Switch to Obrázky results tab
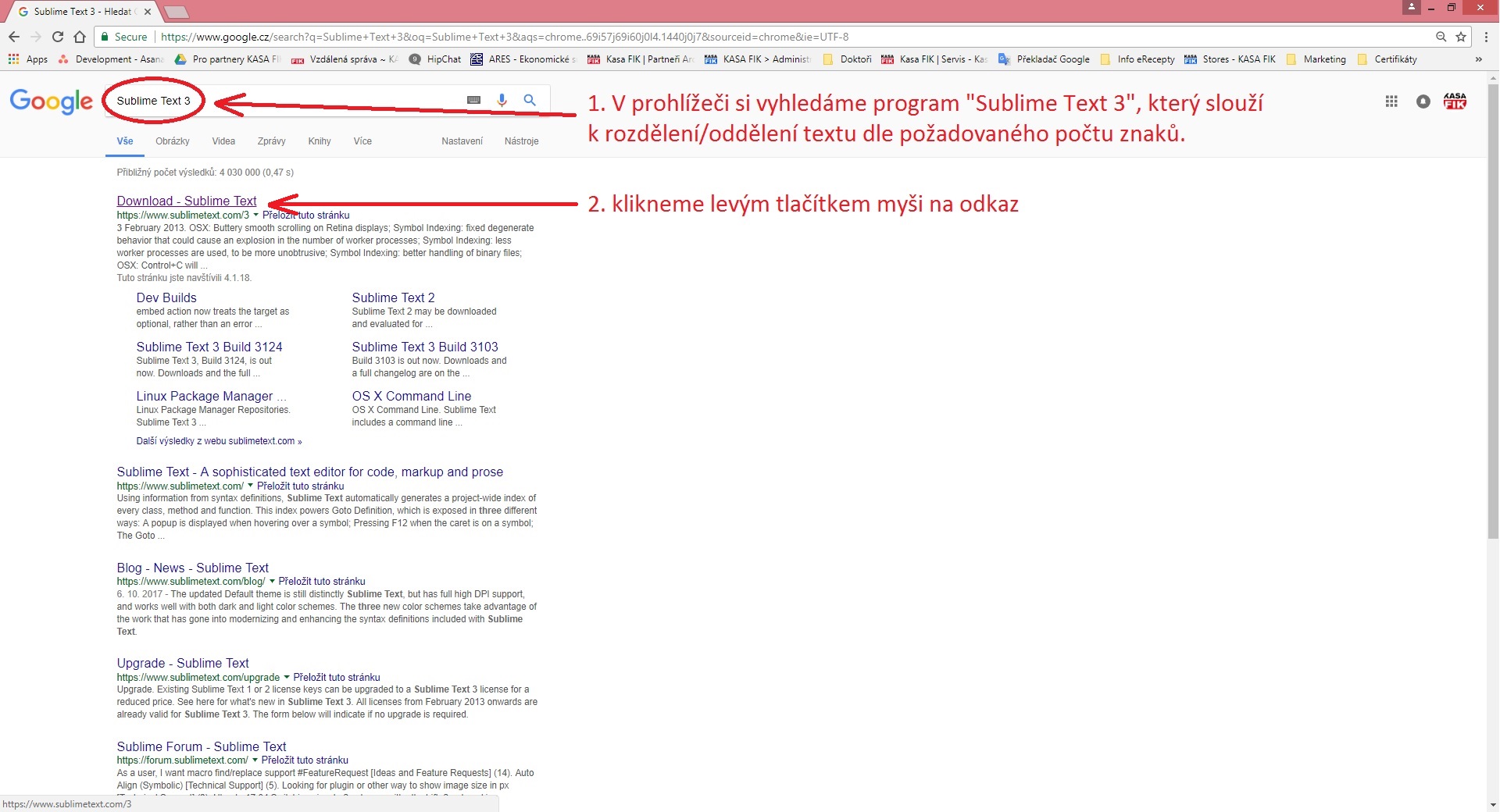Image resolution: width=1500 pixels, height=812 pixels. pos(173,141)
